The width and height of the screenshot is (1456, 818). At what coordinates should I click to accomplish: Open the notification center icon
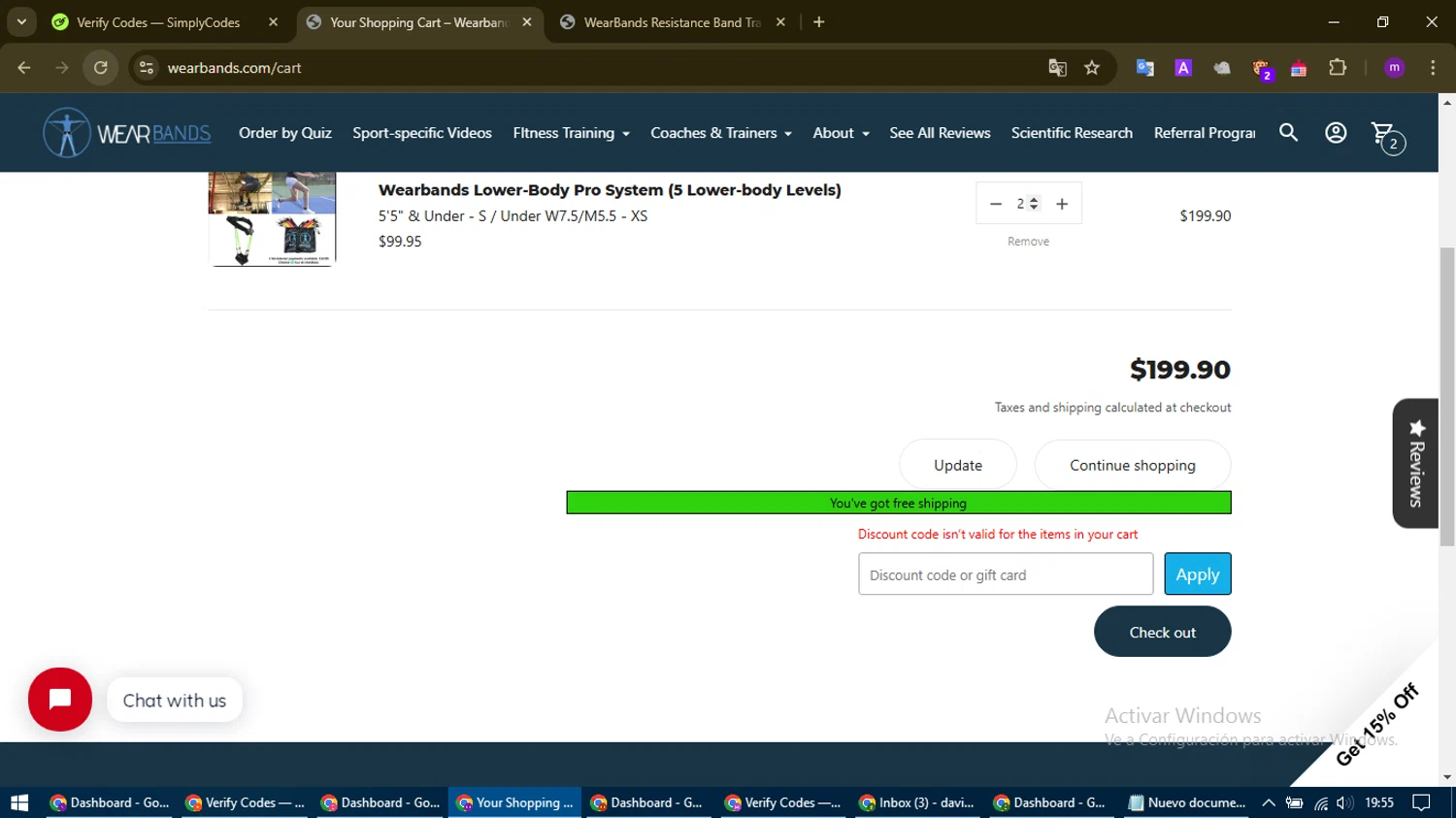click(1421, 802)
